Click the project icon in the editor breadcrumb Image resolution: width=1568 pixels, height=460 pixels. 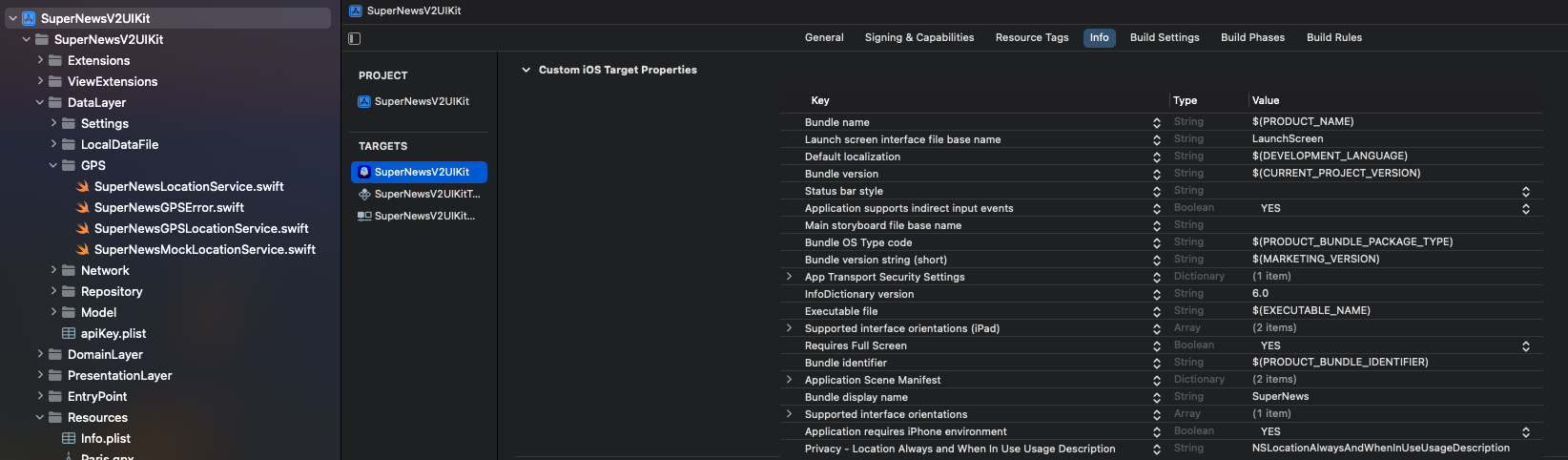(x=356, y=10)
